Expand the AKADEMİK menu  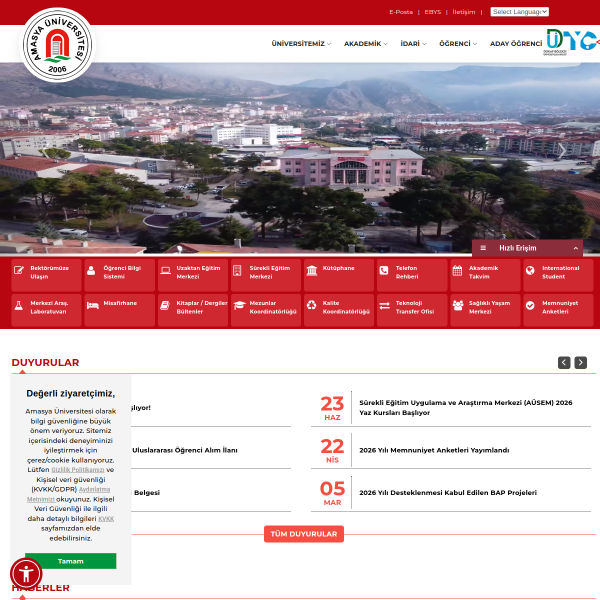(x=365, y=44)
